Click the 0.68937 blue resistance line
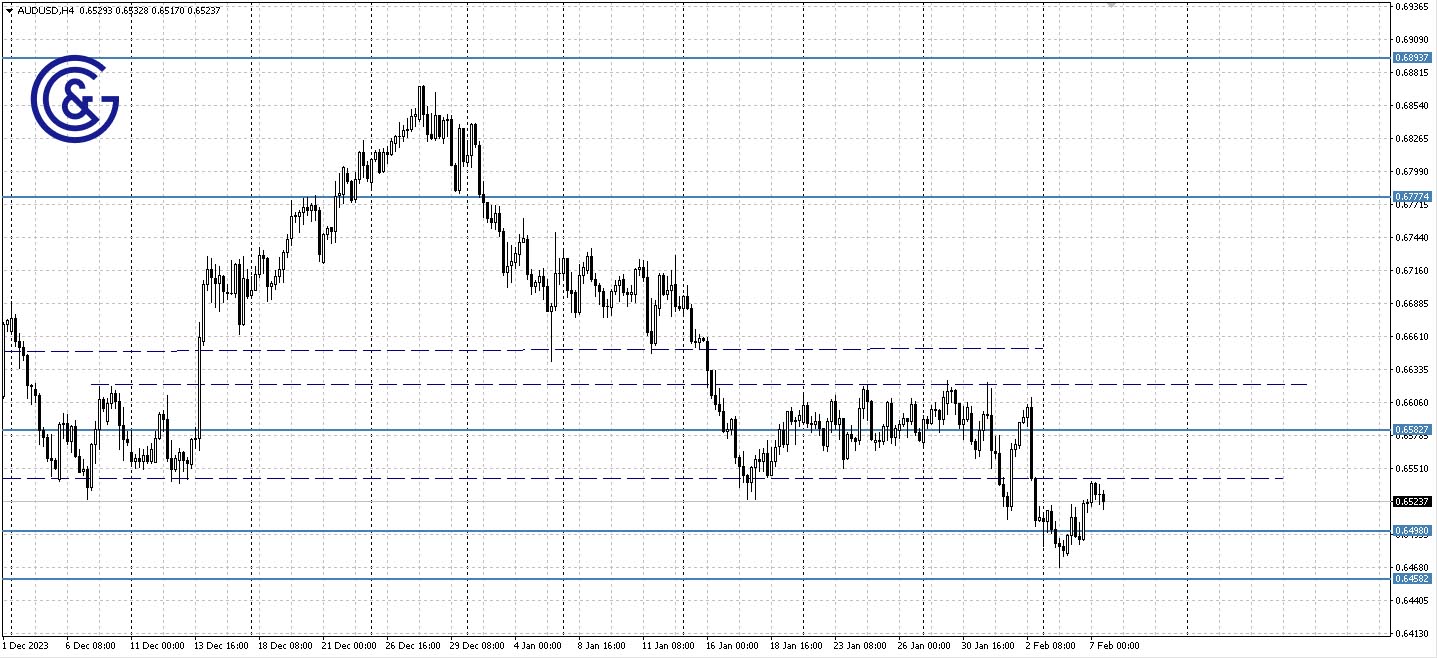The height and width of the screenshot is (658, 1437). point(700,60)
